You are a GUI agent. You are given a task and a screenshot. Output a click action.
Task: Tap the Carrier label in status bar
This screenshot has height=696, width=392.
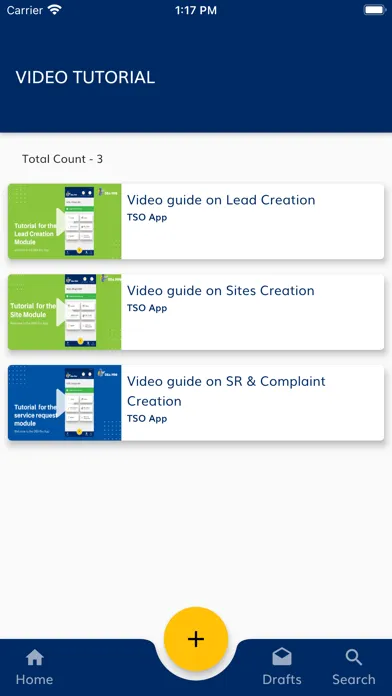[25, 10]
